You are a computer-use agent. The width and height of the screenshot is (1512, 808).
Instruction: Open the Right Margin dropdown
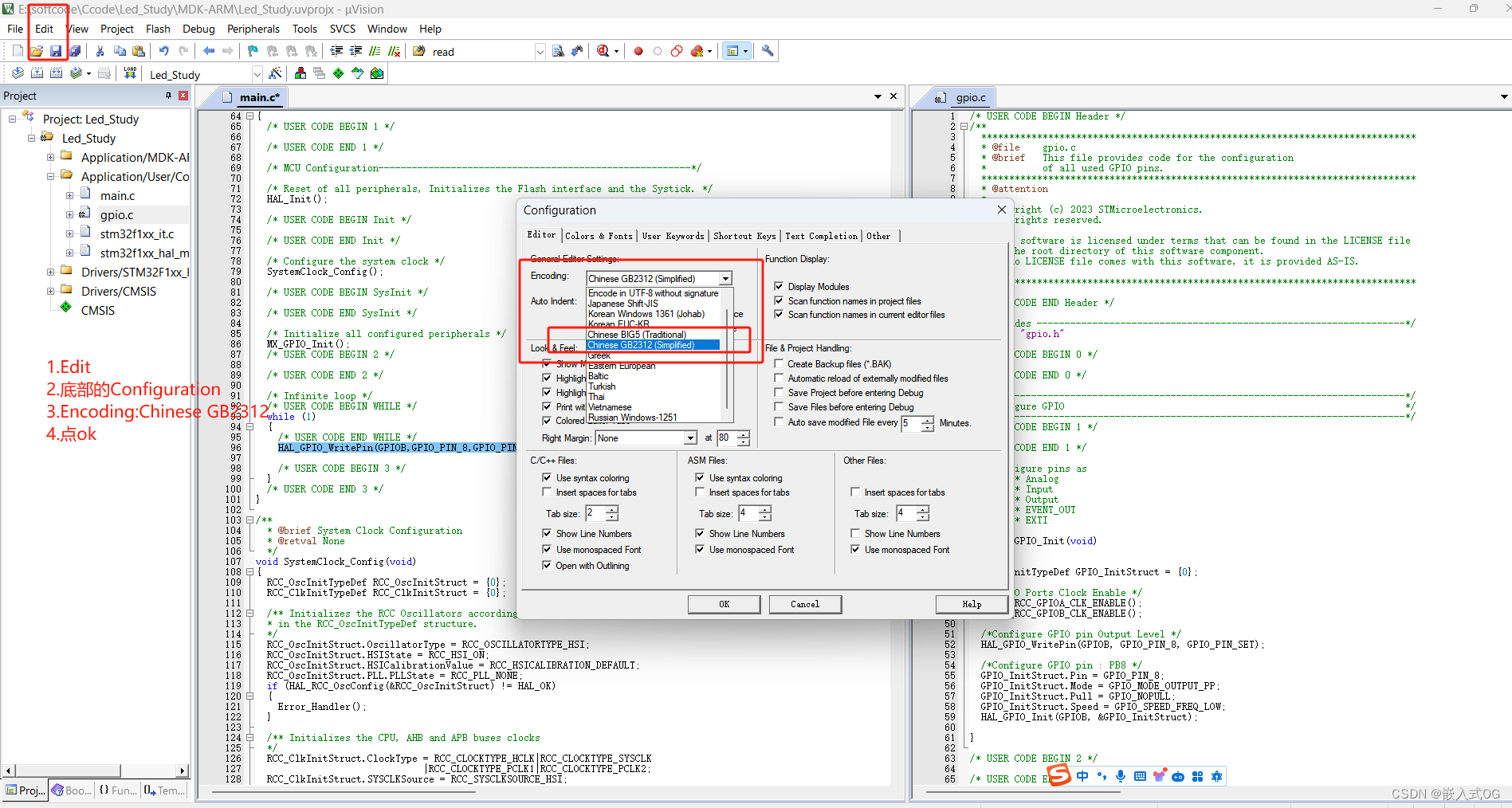(691, 437)
